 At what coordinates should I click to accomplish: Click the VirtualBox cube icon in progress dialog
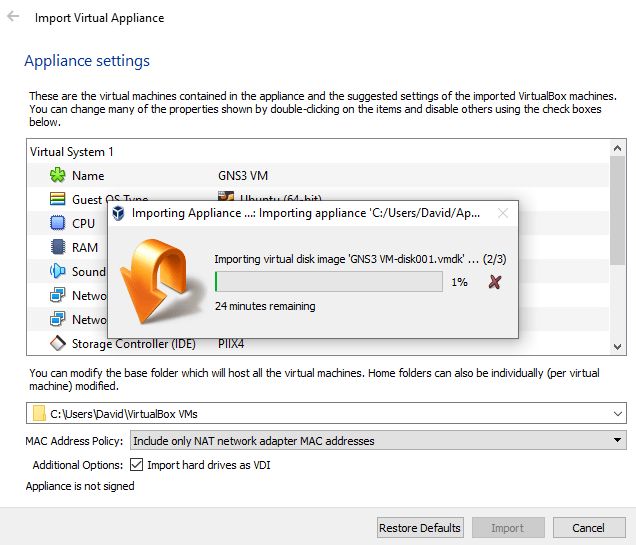click(x=118, y=213)
